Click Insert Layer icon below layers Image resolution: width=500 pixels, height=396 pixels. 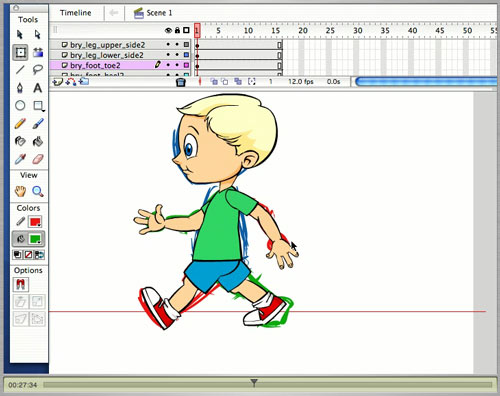(x=58, y=81)
